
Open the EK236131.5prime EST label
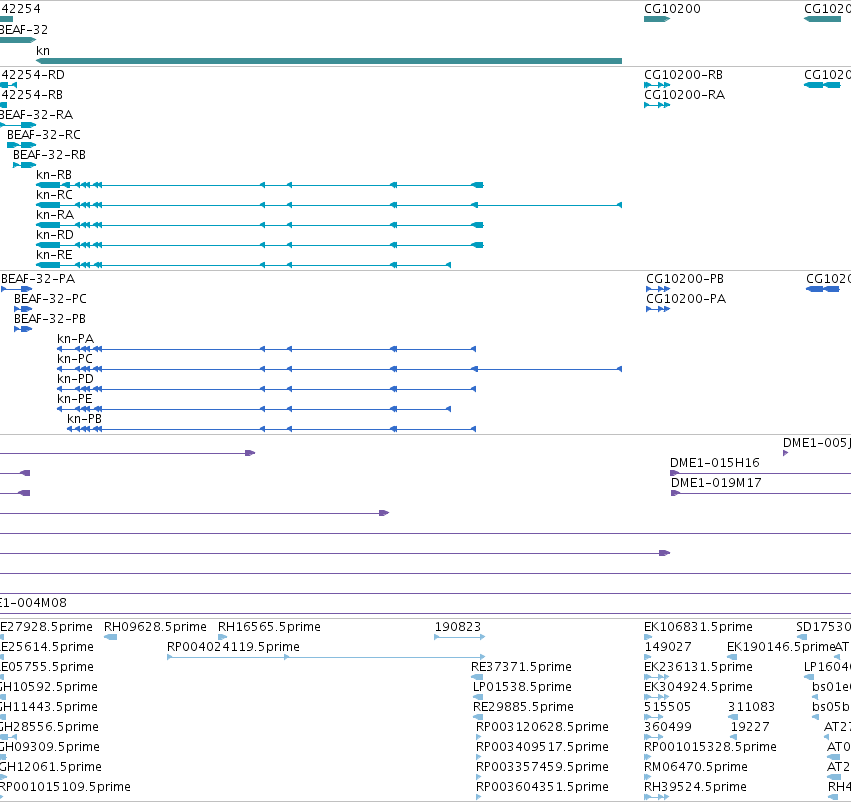[698, 666]
